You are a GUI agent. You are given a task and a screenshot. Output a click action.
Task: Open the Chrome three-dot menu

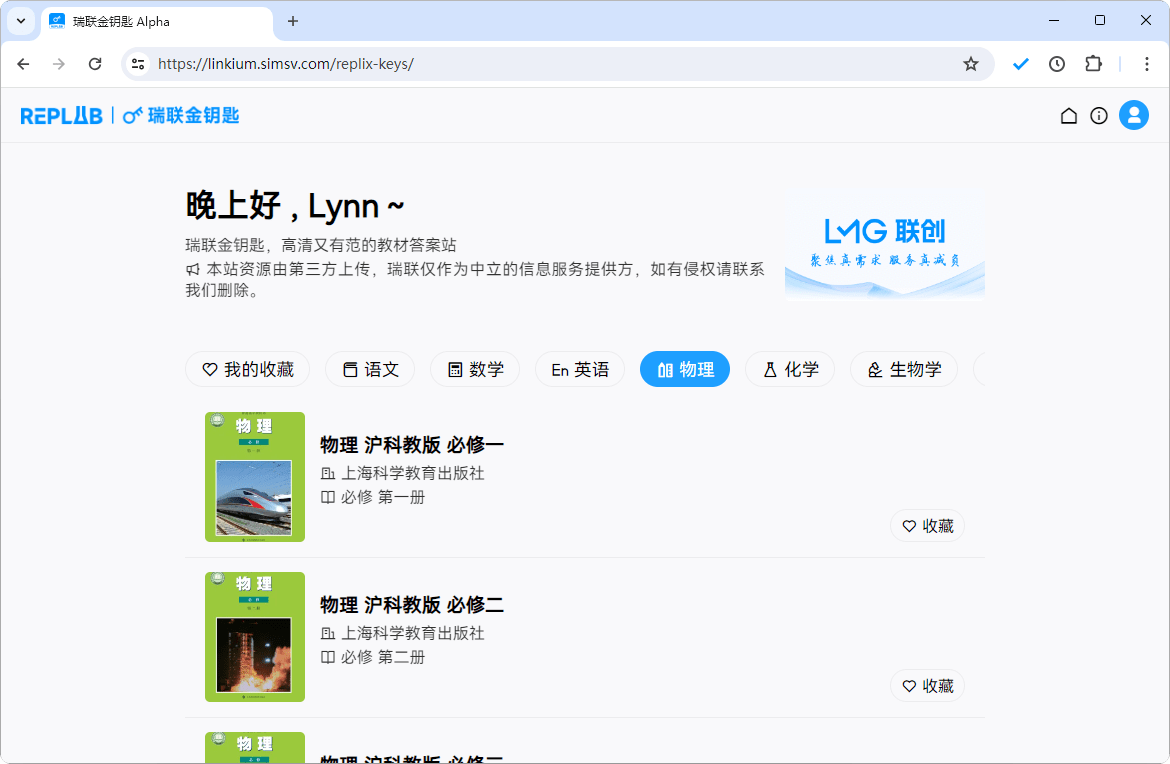tap(1147, 64)
